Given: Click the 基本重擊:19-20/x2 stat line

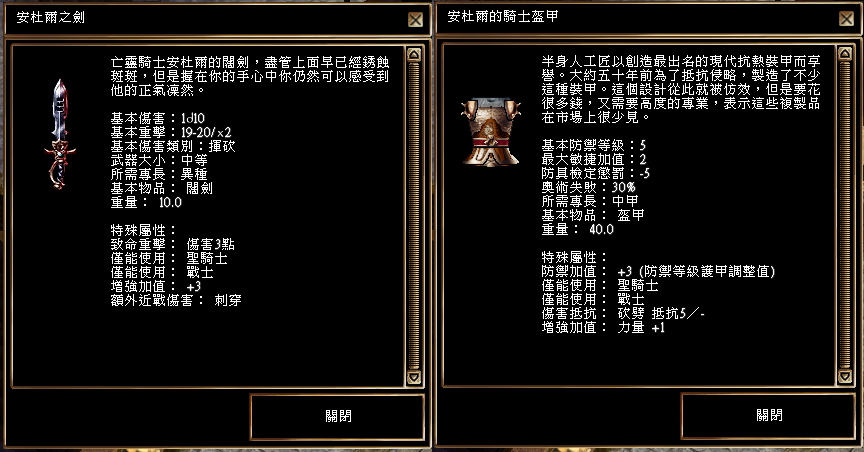Looking at the screenshot, I should (x=171, y=132).
